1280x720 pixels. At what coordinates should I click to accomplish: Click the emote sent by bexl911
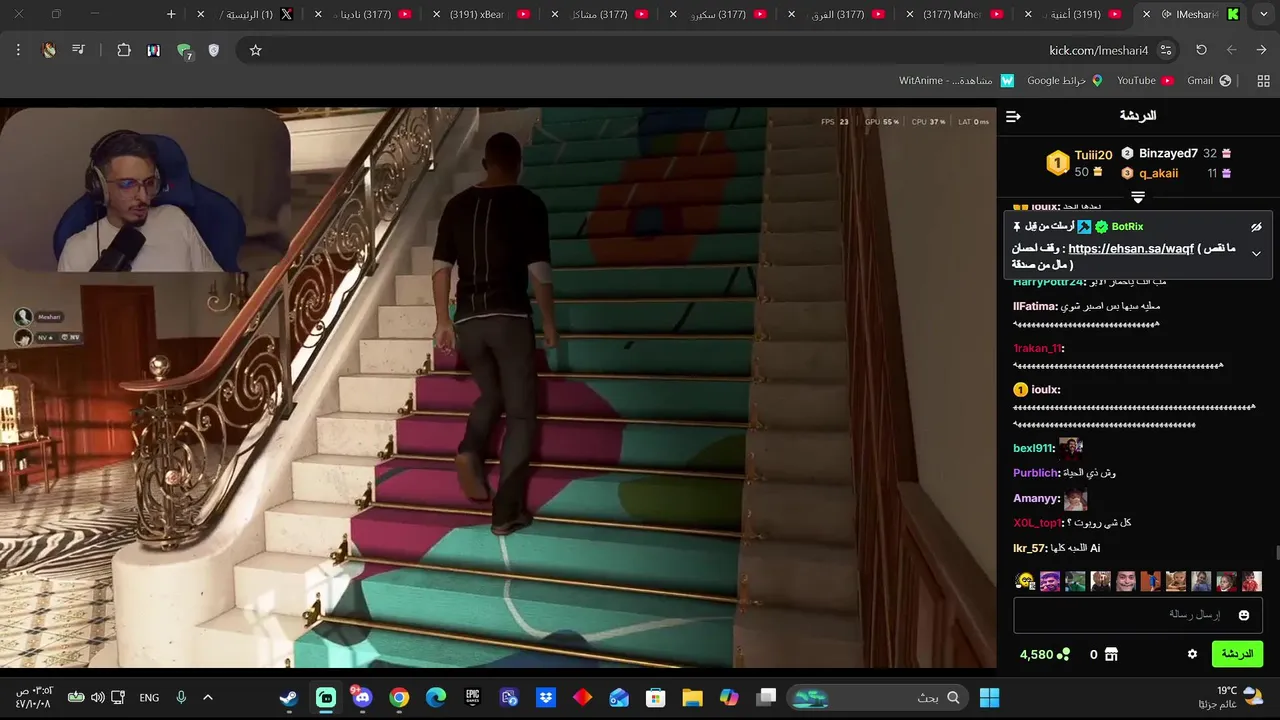point(1071,447)
